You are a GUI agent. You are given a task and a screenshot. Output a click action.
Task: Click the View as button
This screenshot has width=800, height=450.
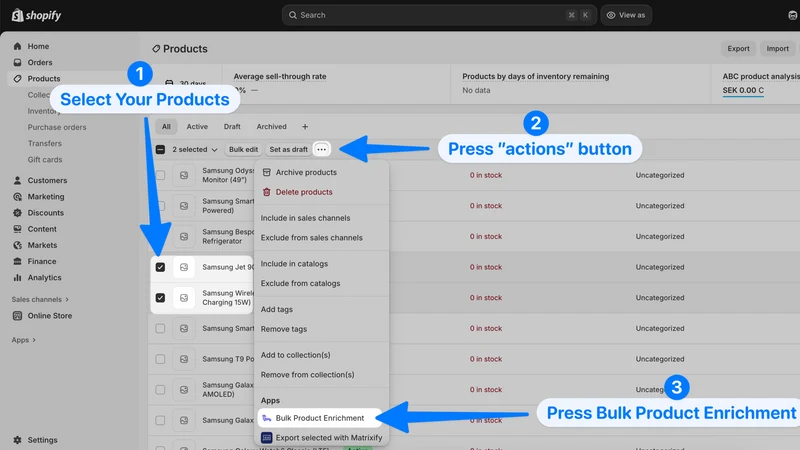tap(626, 15)
